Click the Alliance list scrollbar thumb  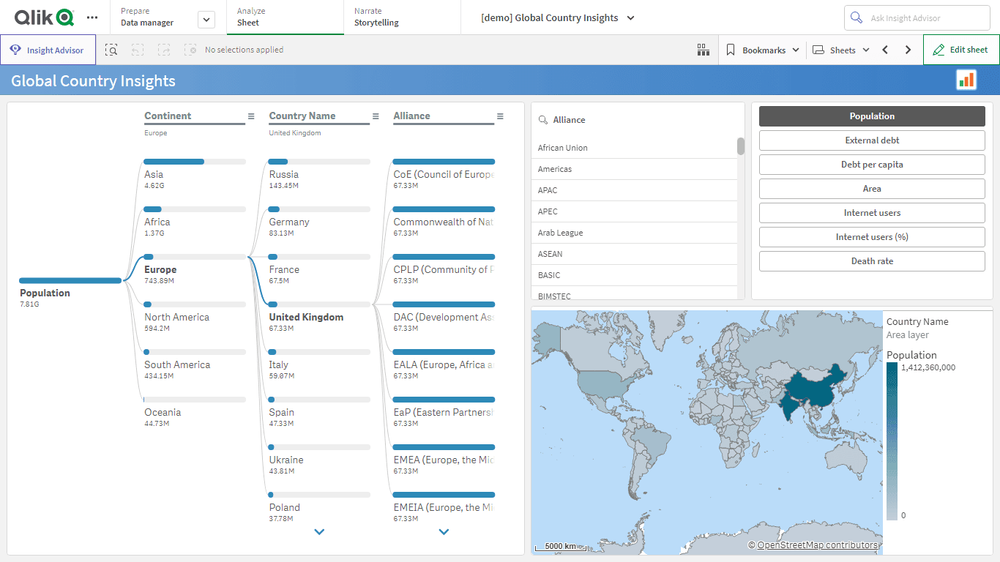[741, 147]
